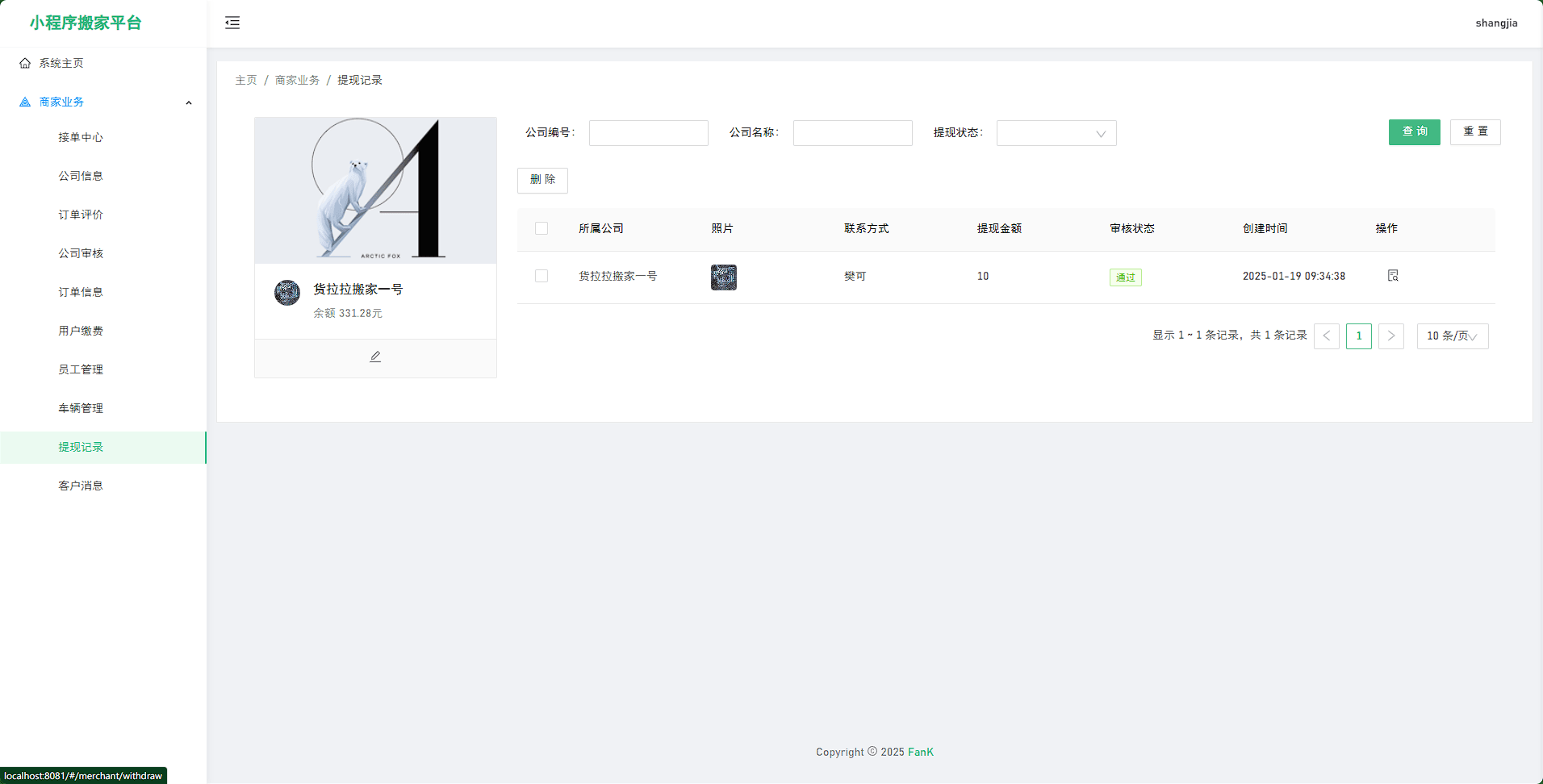
Task: Open 订单信息 menu item
Action: (x=103, y=292)
